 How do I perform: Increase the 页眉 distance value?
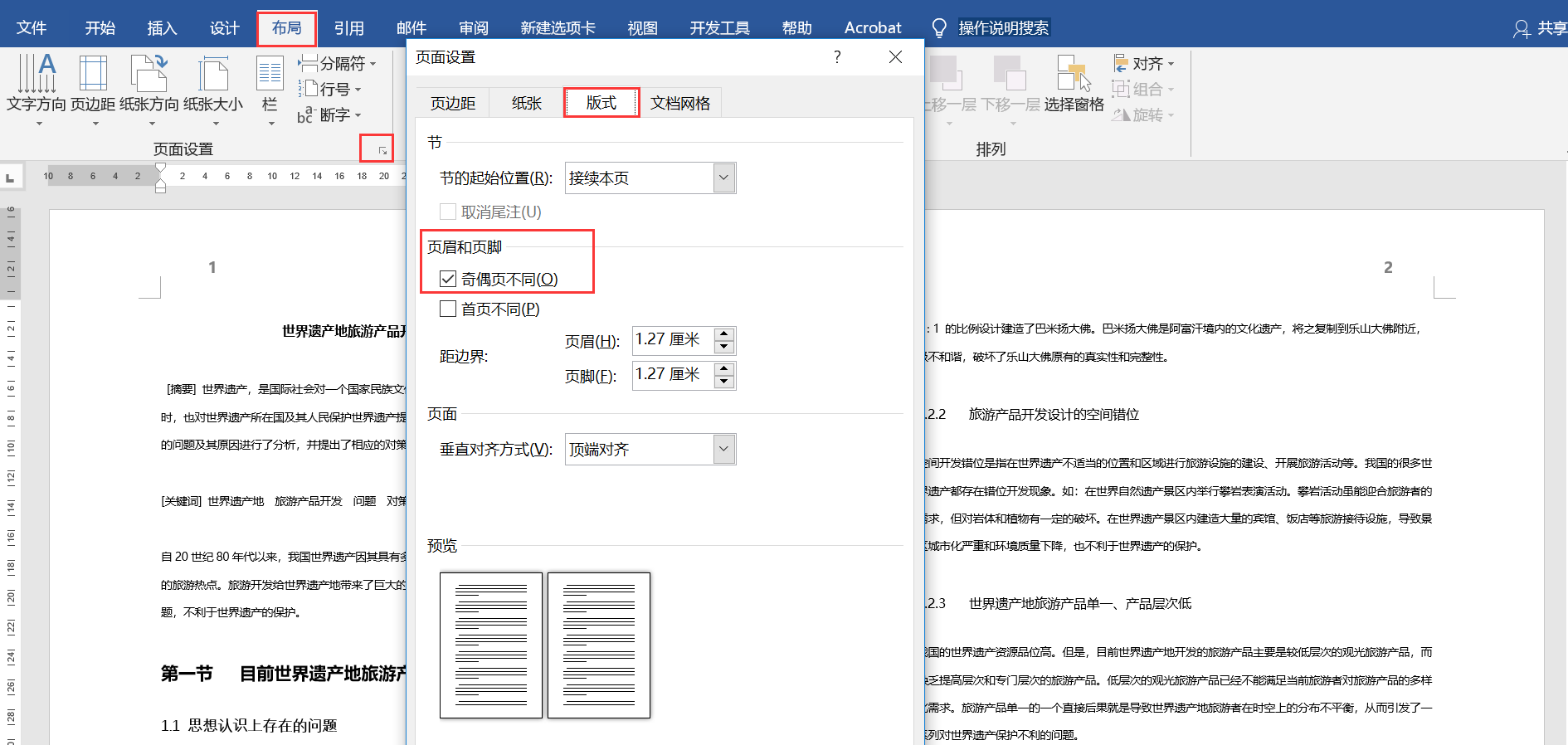pyautogui.click(x=724, y=334)
